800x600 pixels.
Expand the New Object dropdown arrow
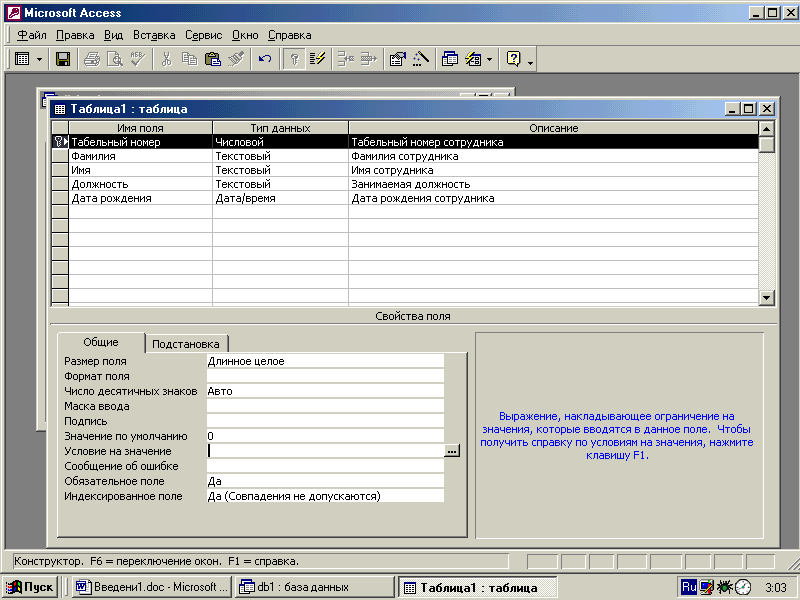489,59
